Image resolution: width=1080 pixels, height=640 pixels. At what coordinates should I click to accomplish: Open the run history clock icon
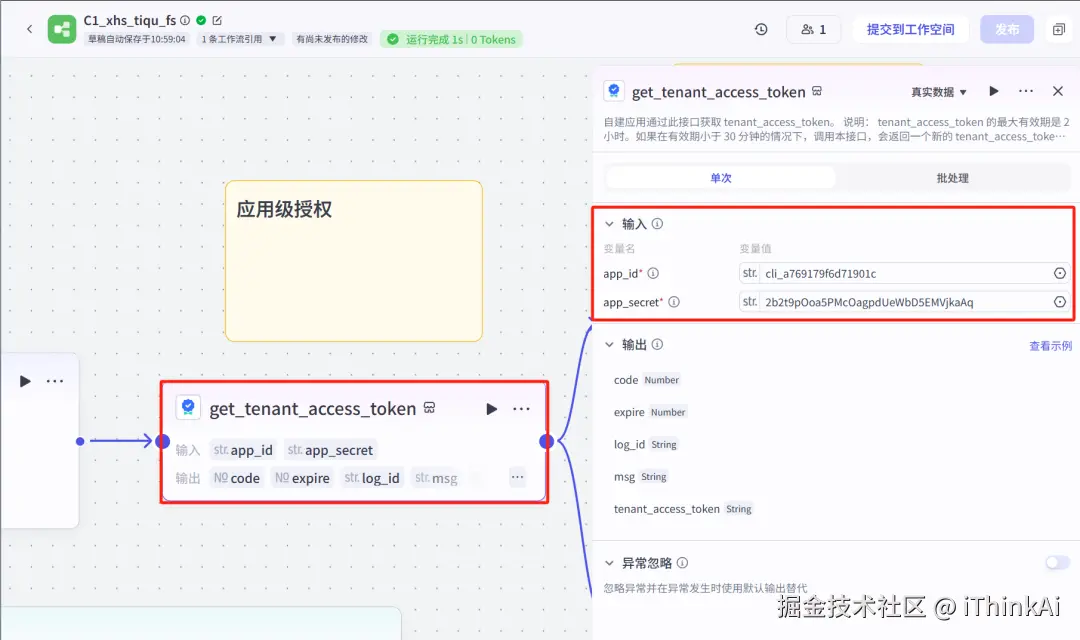pyautogui.click(x=761, y=29)
